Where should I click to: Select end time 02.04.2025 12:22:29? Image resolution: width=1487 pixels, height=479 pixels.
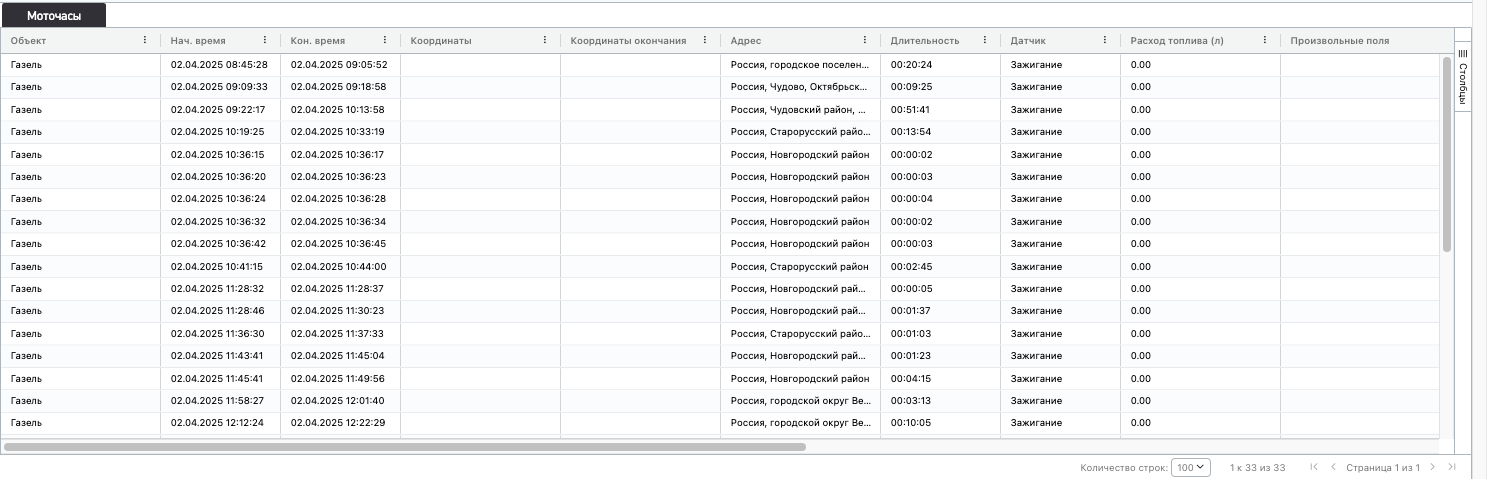click(x=338, y=423)
